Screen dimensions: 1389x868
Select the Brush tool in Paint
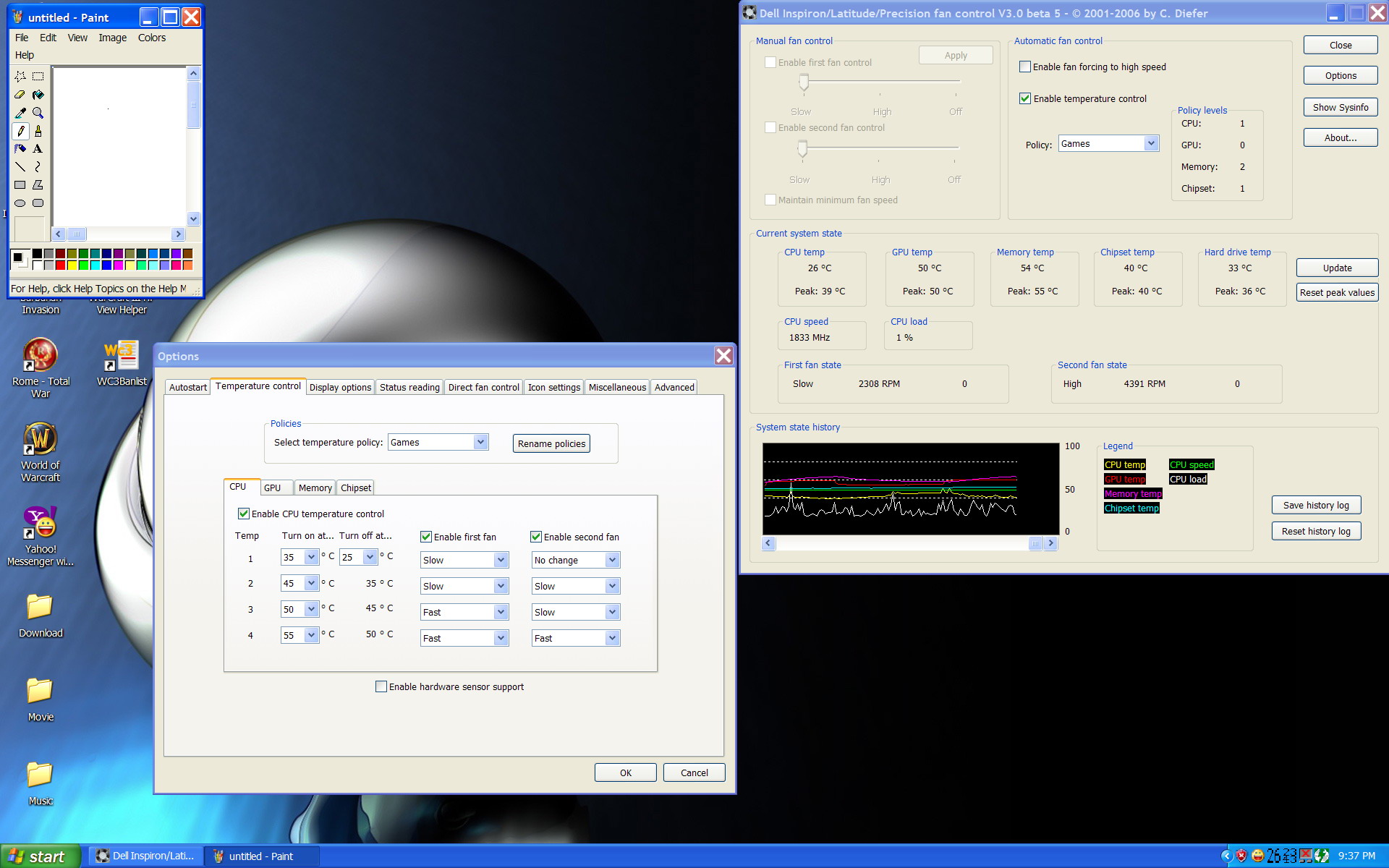38,131
